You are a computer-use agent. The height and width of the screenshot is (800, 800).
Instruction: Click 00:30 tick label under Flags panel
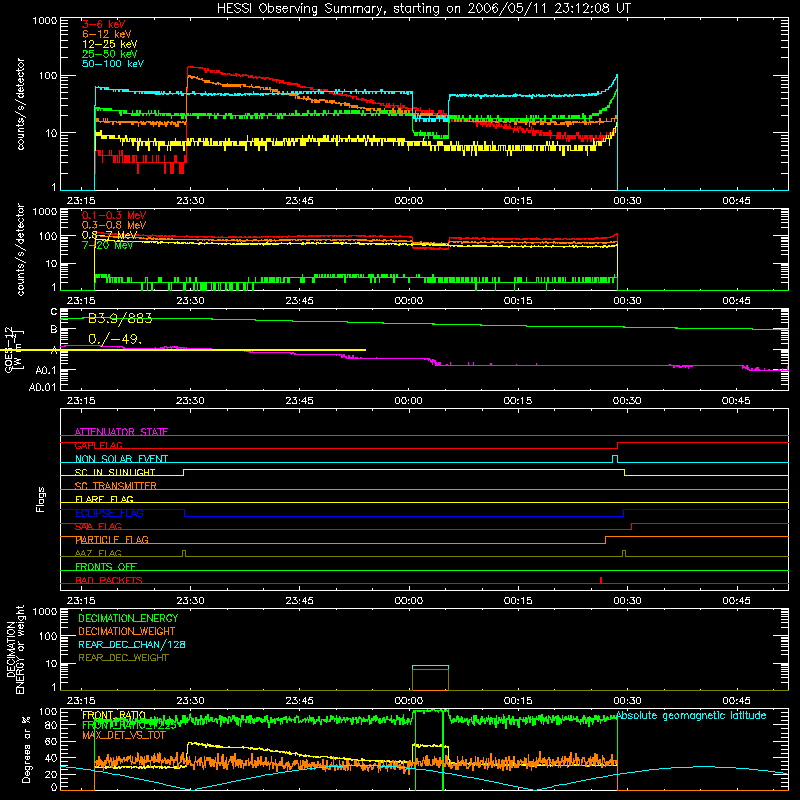[627, 601]
